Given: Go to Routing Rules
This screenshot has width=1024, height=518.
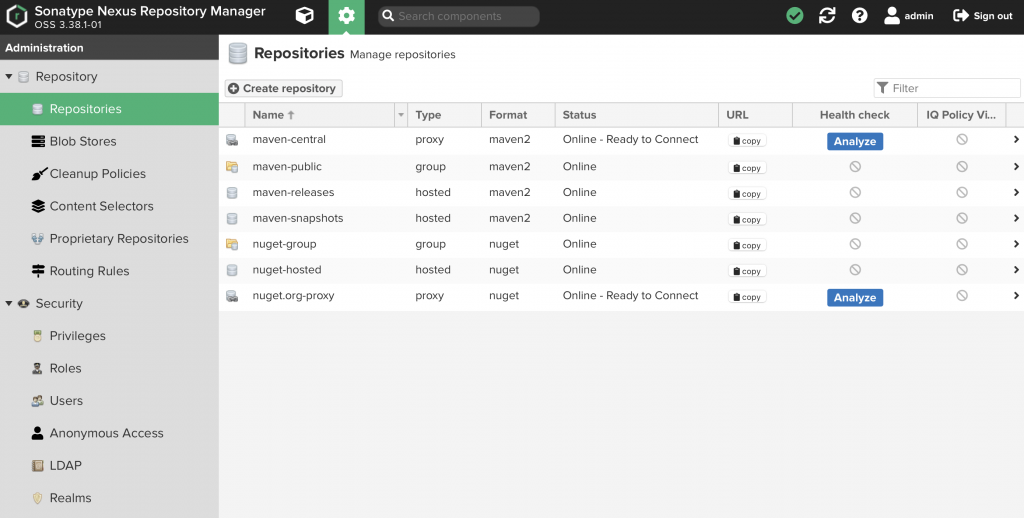Looking at the screenshot, I should (x=89, y=271).
